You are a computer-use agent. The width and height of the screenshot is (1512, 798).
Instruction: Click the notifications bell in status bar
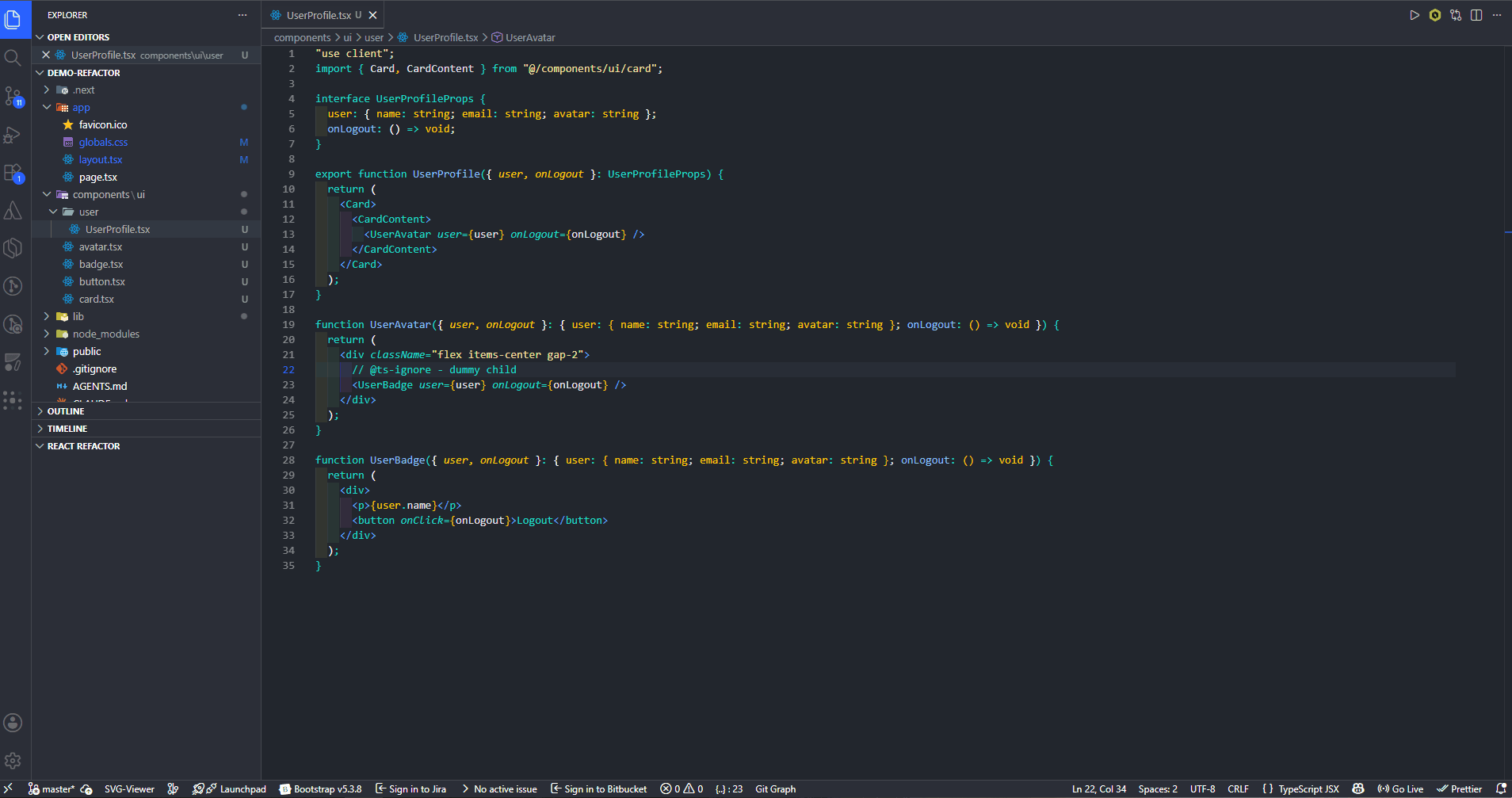point(1501,789)
